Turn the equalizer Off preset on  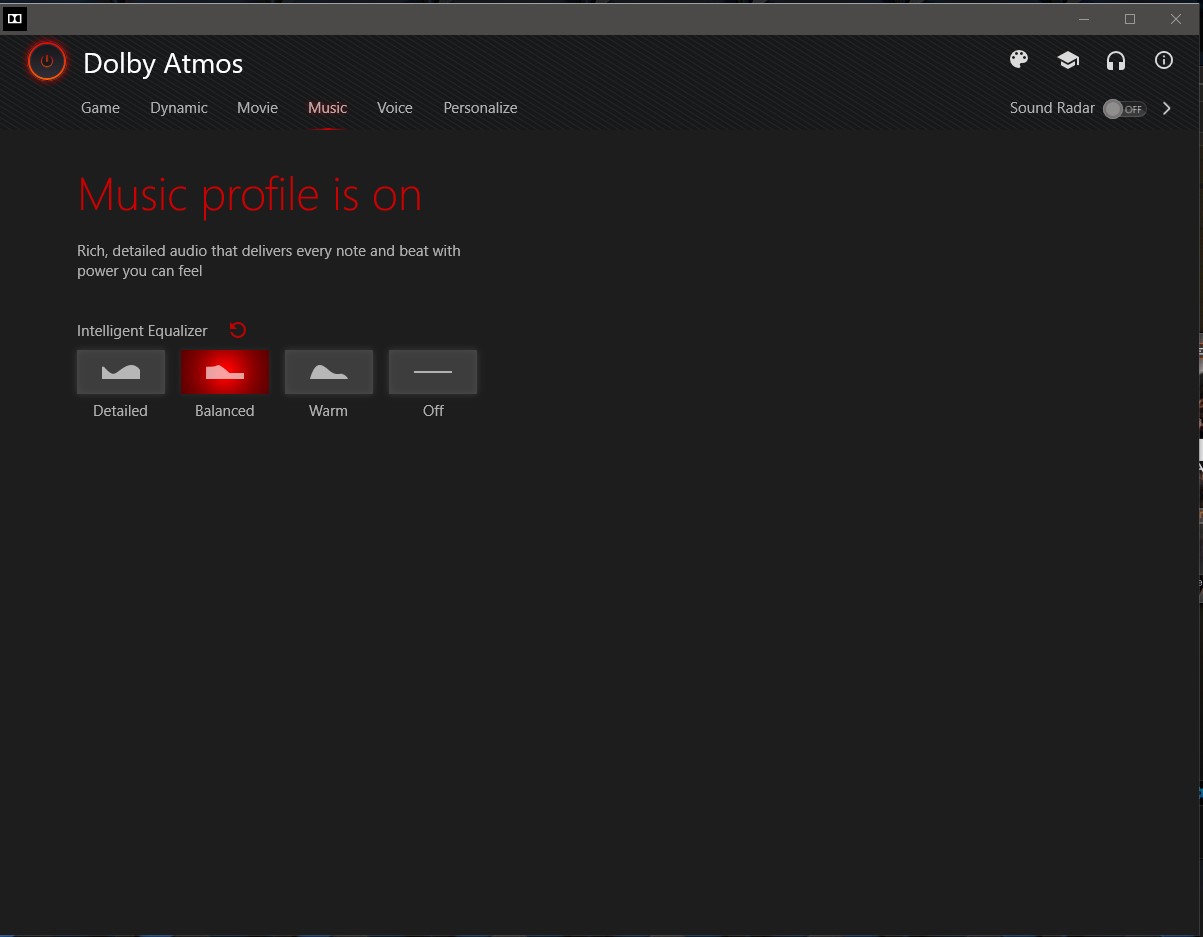coord(433,372)
